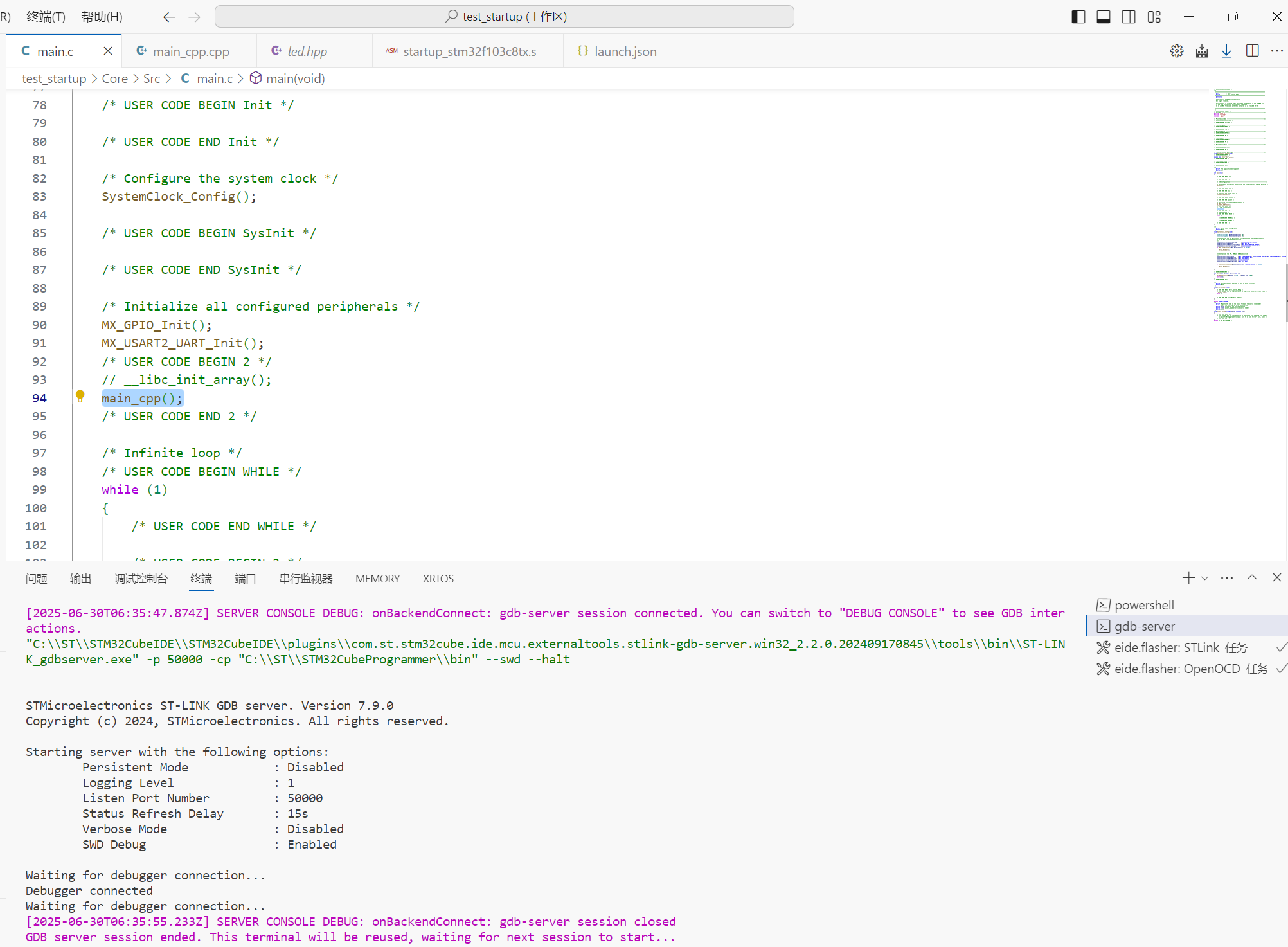The width and height of the screenshot is (1288, 947).
Task: Select the gdb-server terminal entry
Action: click(x=1187, y=626)
